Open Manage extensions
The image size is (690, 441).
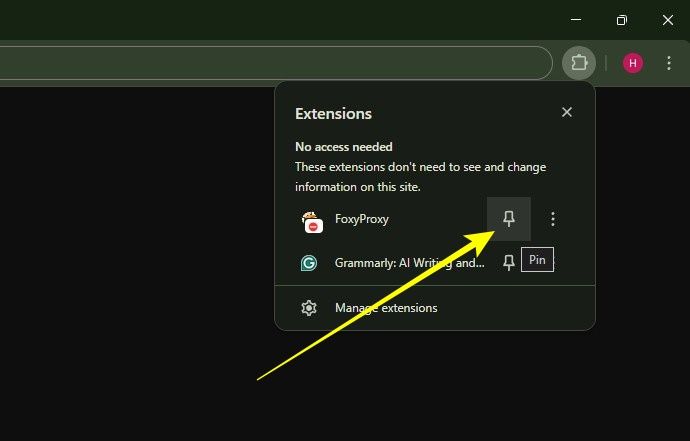[x=435, y=308]
